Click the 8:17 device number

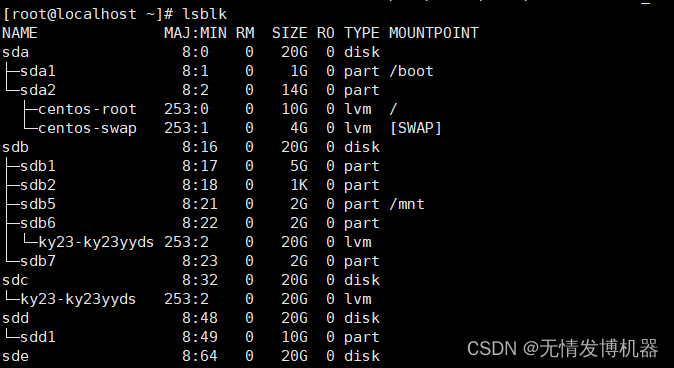200,166
